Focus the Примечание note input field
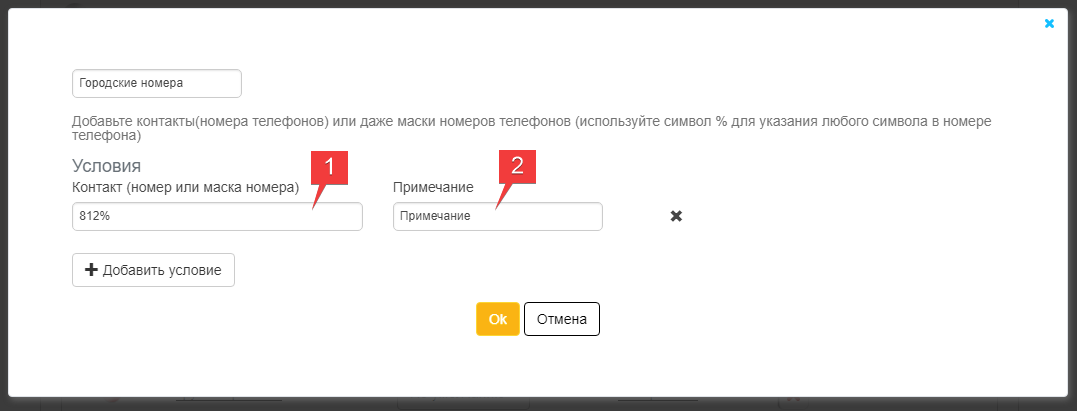 coord(498,216)
